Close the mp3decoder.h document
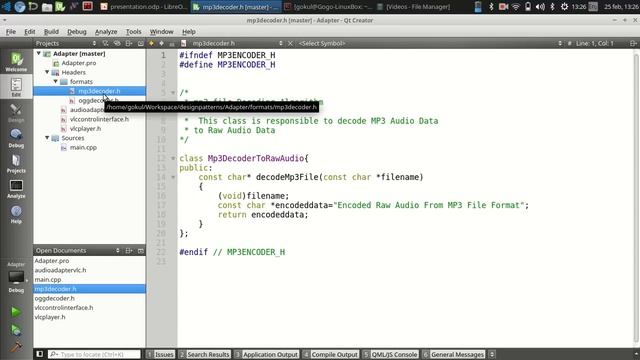Screen dimensions: 640x360 290,43
